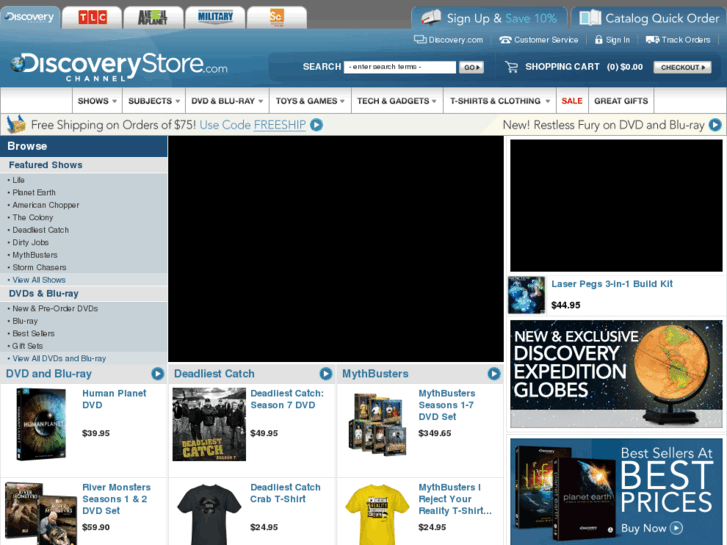Open Planet Earth in Featured Shows
The width and height of the screenshot is (727, 545).
tap(34, 192)
